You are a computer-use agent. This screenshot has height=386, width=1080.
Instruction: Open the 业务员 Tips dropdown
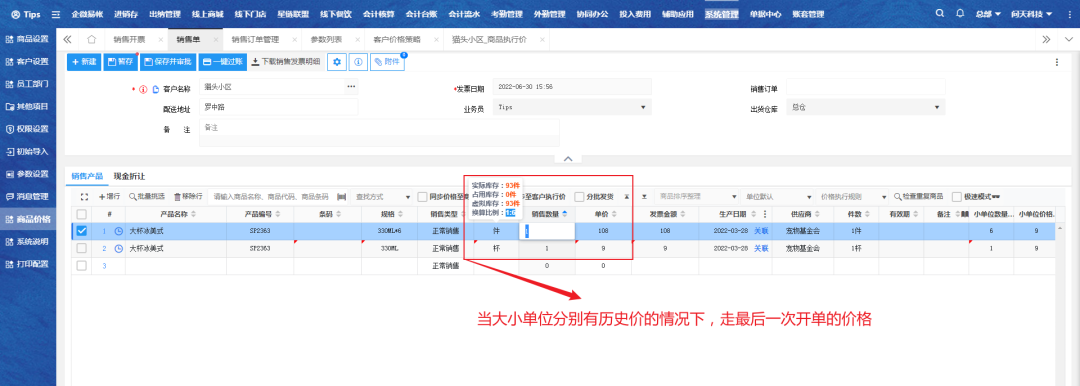click(571, 108)
